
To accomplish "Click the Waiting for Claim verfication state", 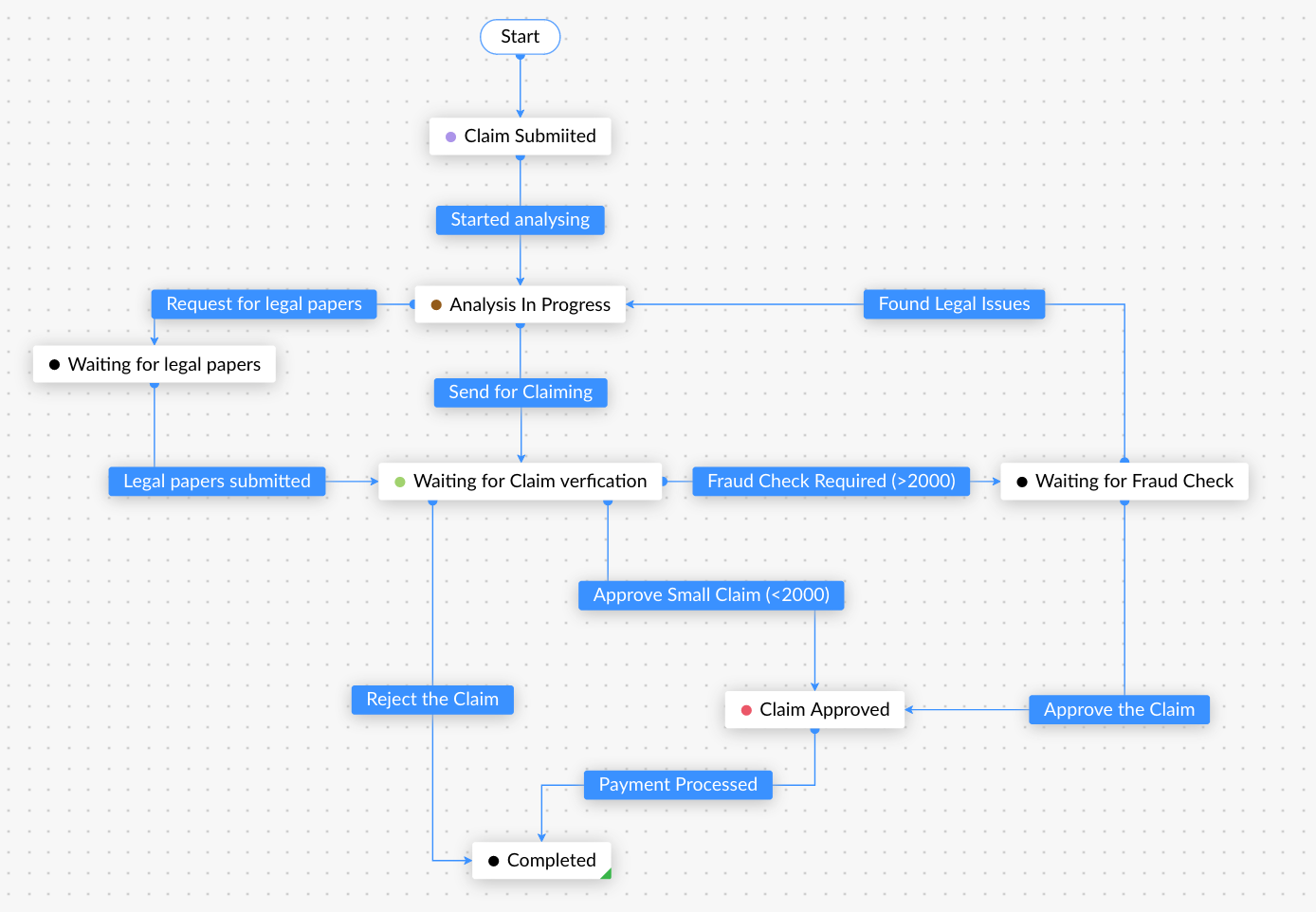I will tap(521, 482).
